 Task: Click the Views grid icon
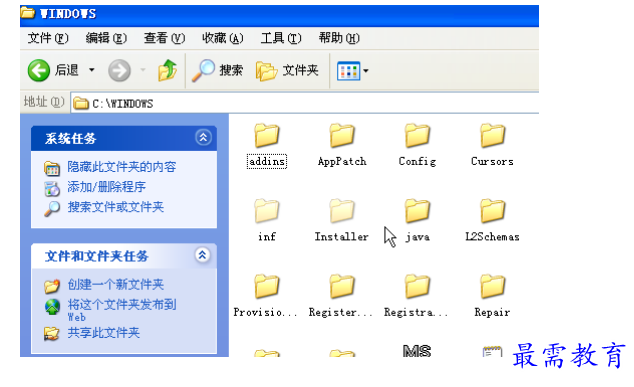(x=348, y=71)
